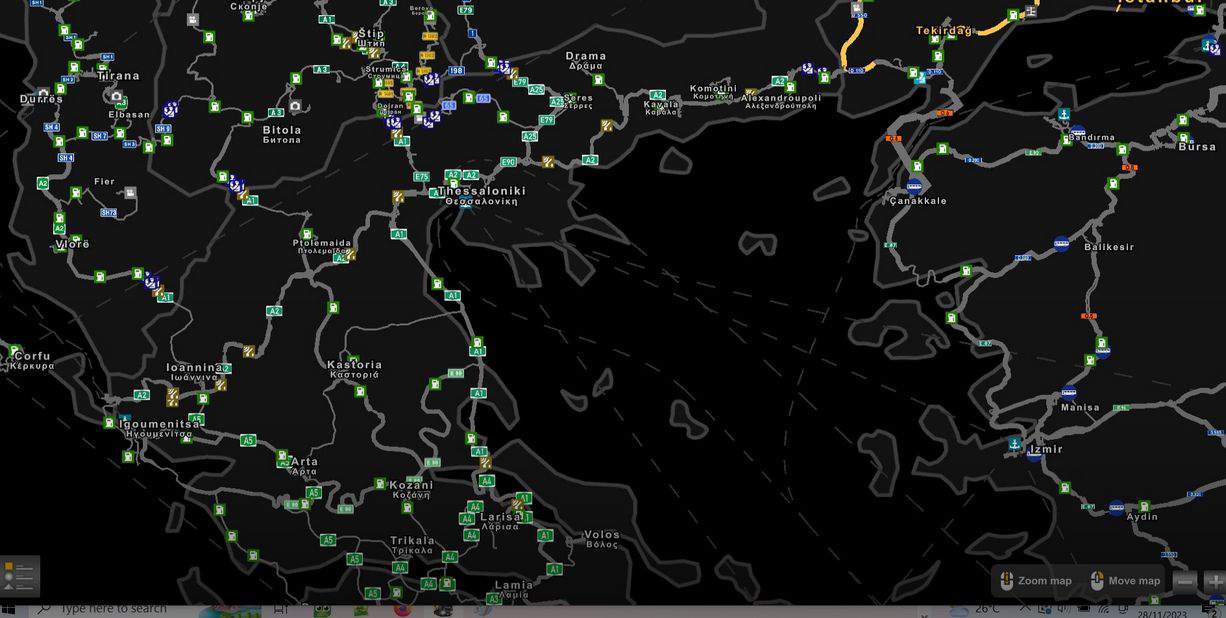Select the bus station icon at Çanakkale

[x=914, y=185]
